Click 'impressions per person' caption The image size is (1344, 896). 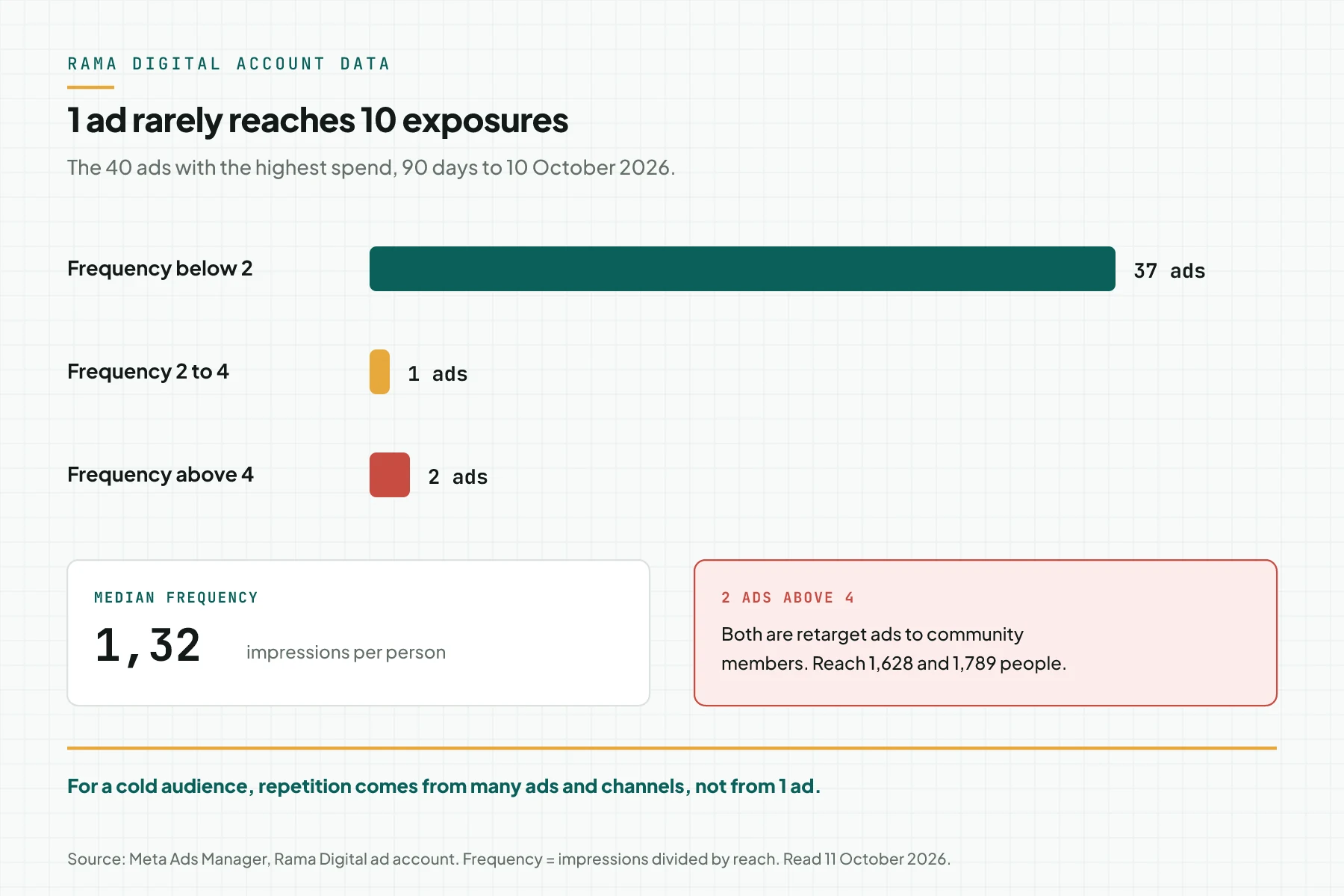tap(346, 653)
